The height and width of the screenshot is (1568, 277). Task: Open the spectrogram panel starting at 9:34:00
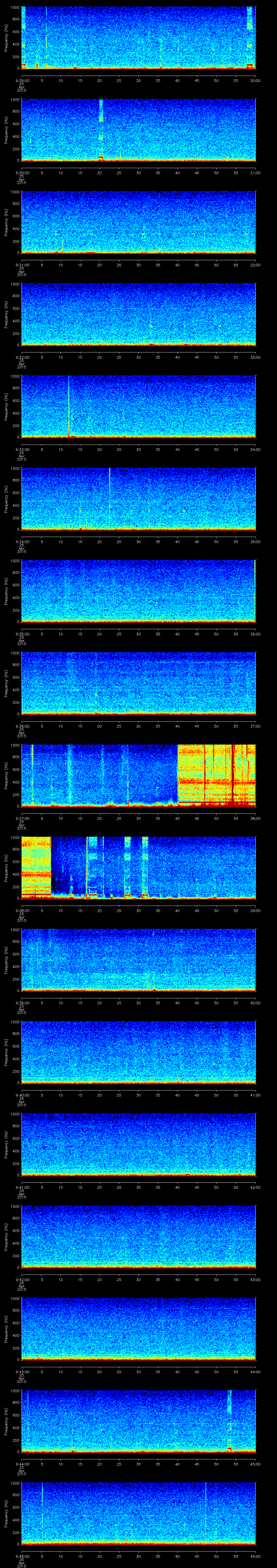(138, 499)
